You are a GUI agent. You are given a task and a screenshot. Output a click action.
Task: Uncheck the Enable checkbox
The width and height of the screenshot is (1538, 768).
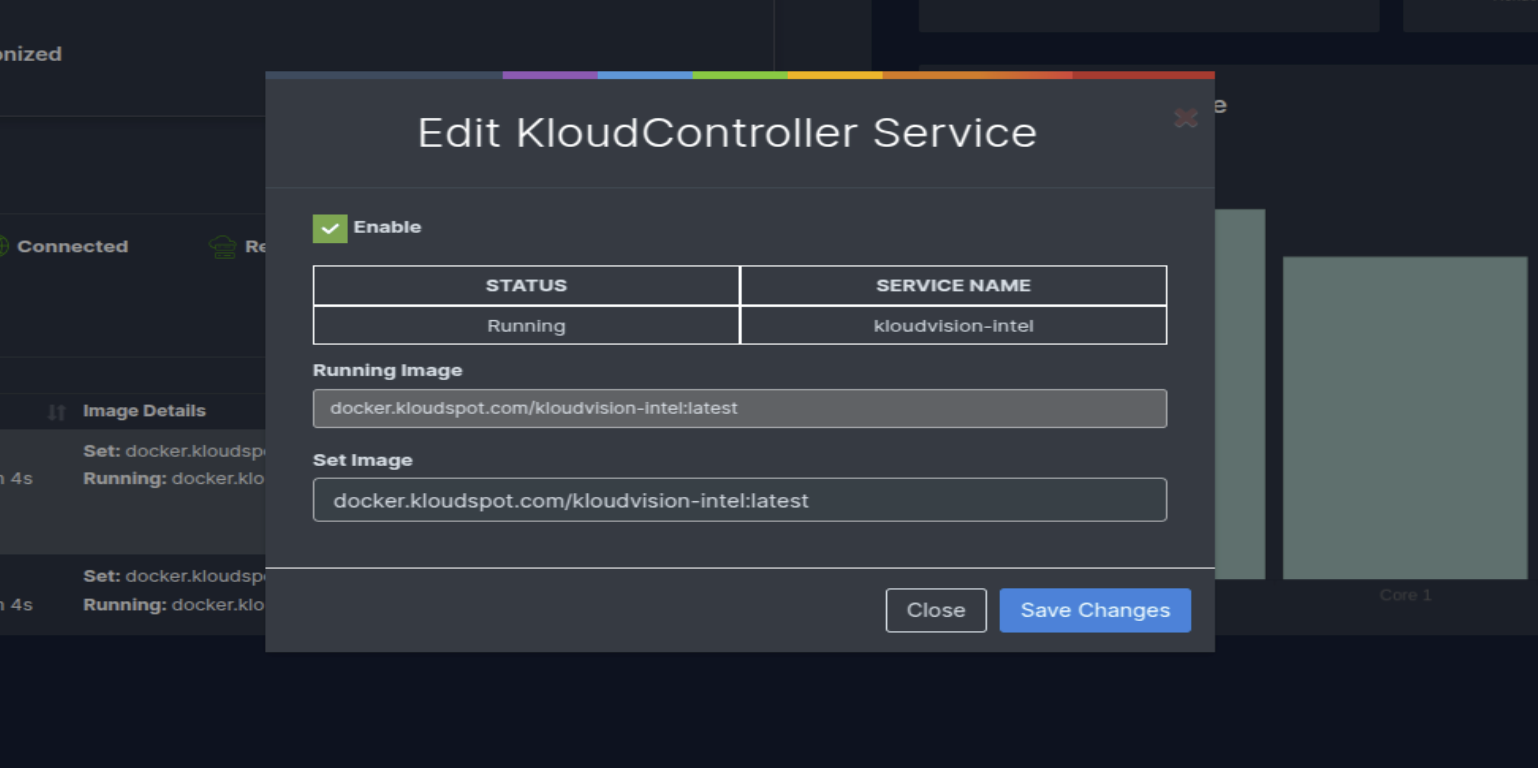330,228
